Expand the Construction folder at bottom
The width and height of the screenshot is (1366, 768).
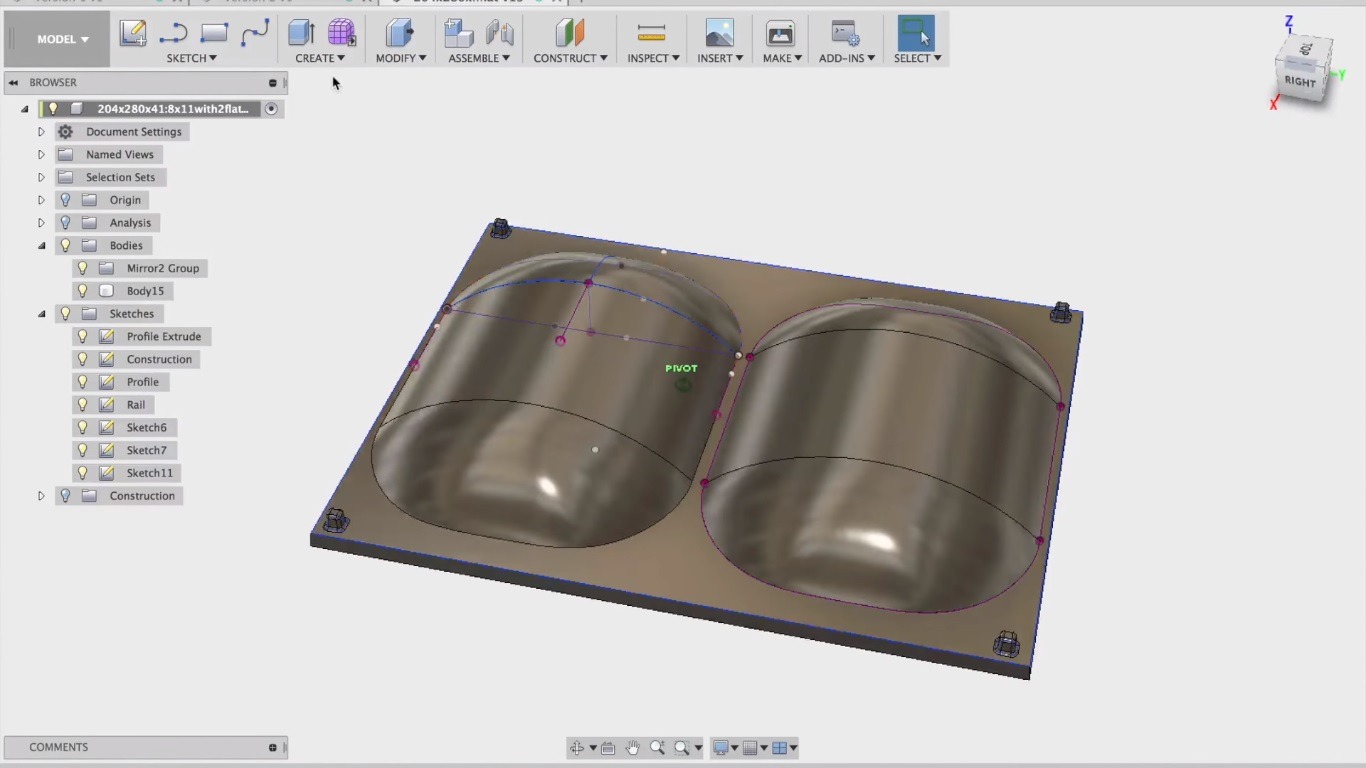41,496
